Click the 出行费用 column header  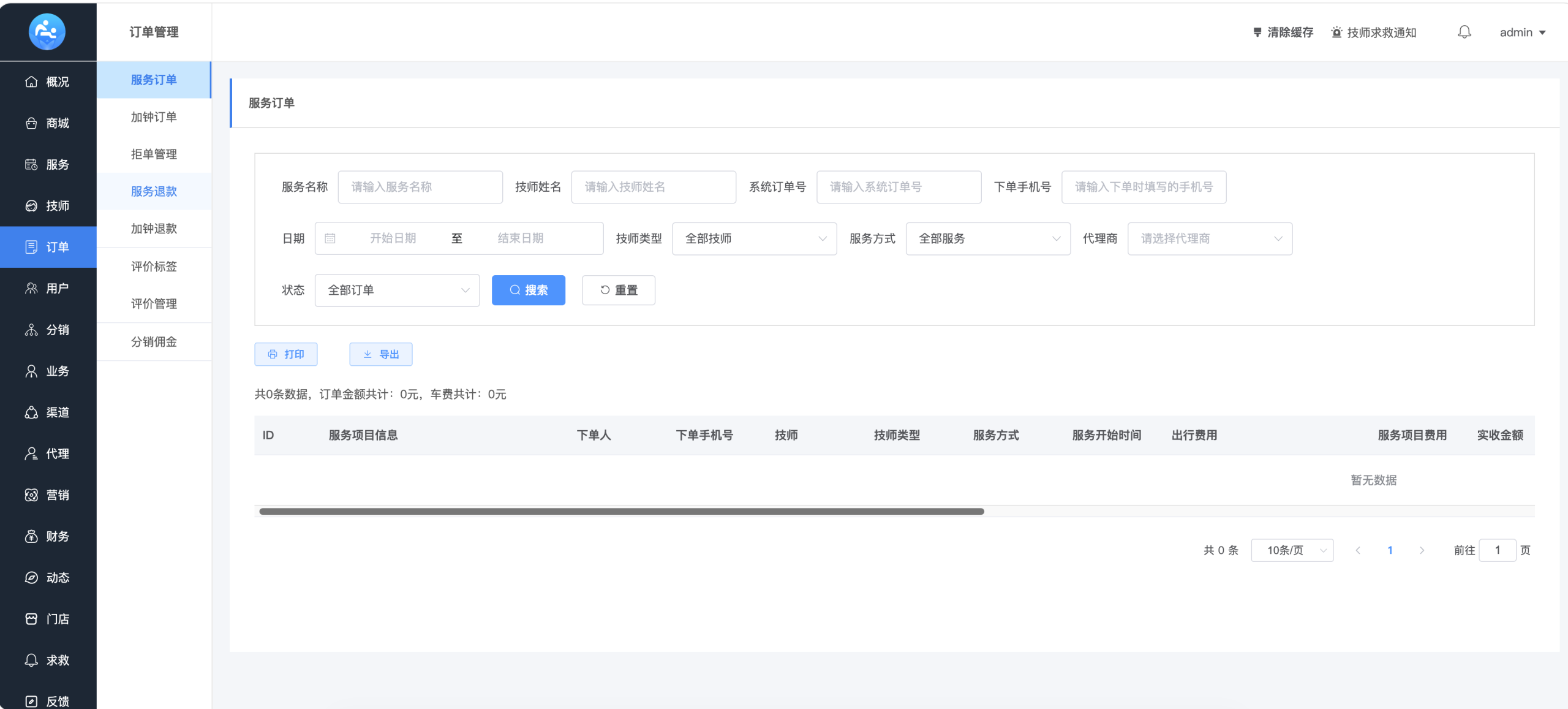pyautogui.click(x=1194, y=435)
